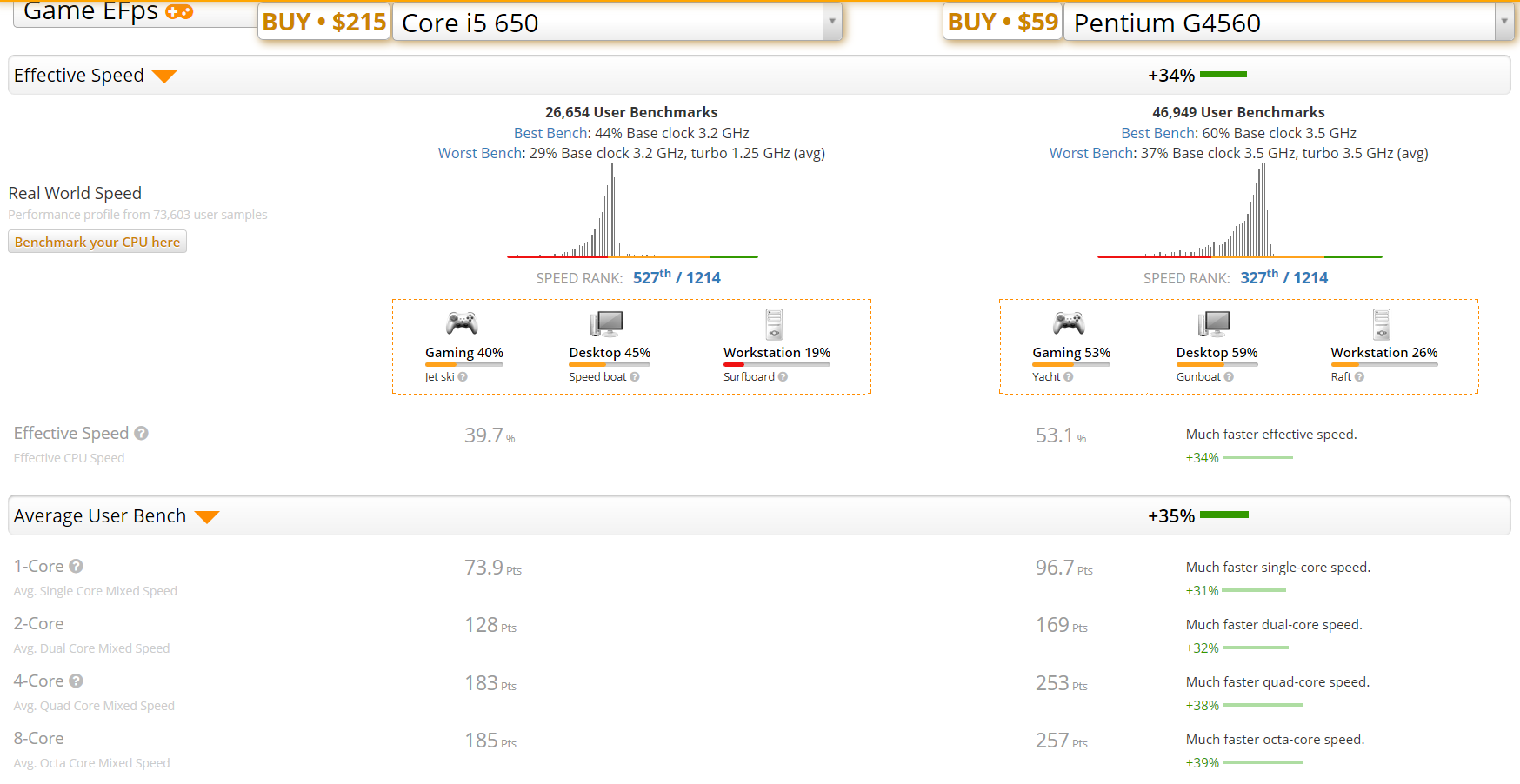
Task: Click the Core i5 650 Gaming controller icon
Action: pyautogui.click(x=462, y=323)
